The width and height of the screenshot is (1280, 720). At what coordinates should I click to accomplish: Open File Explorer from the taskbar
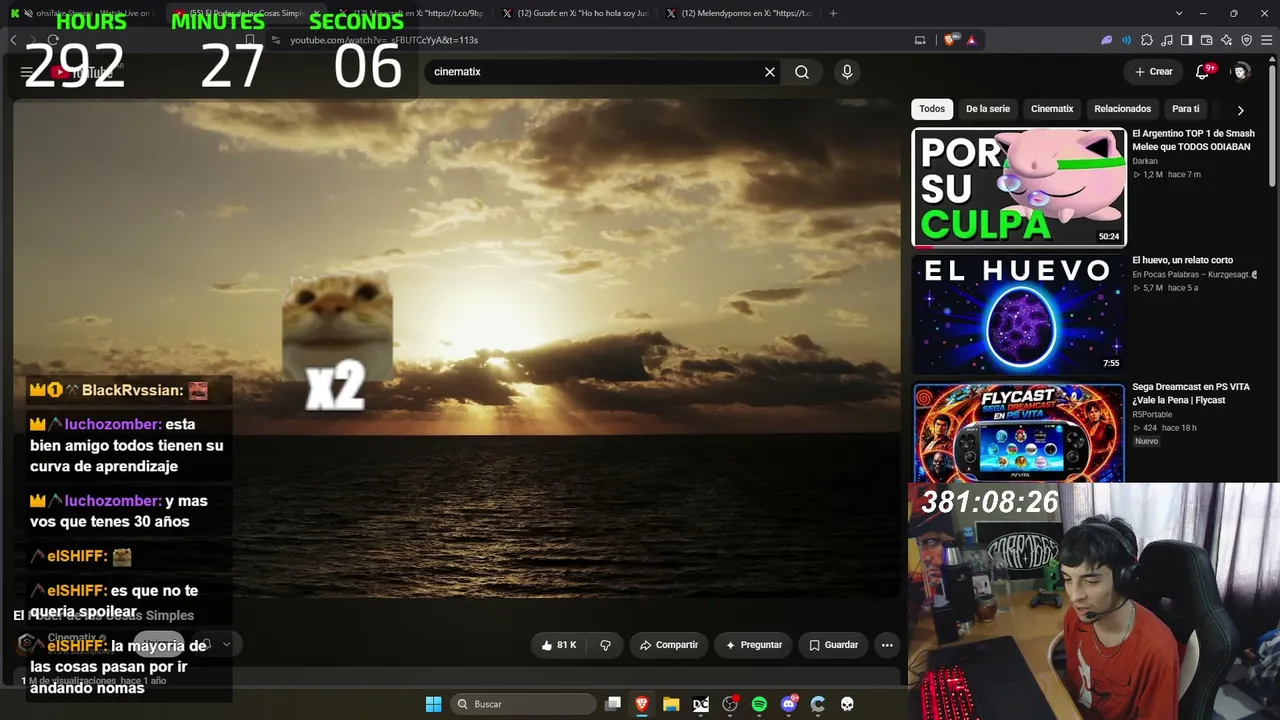click(671, 704)
